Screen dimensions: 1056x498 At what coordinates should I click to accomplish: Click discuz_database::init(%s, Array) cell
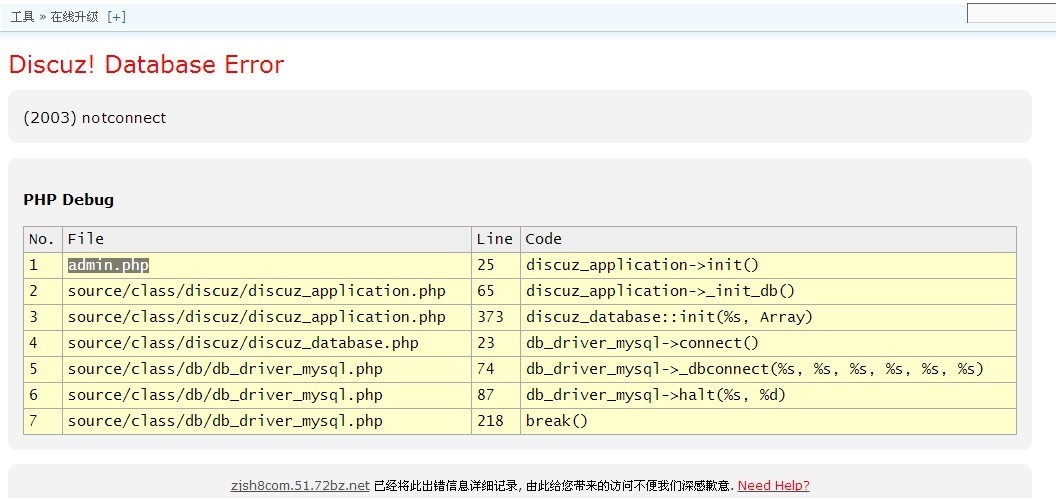point(768,317)
